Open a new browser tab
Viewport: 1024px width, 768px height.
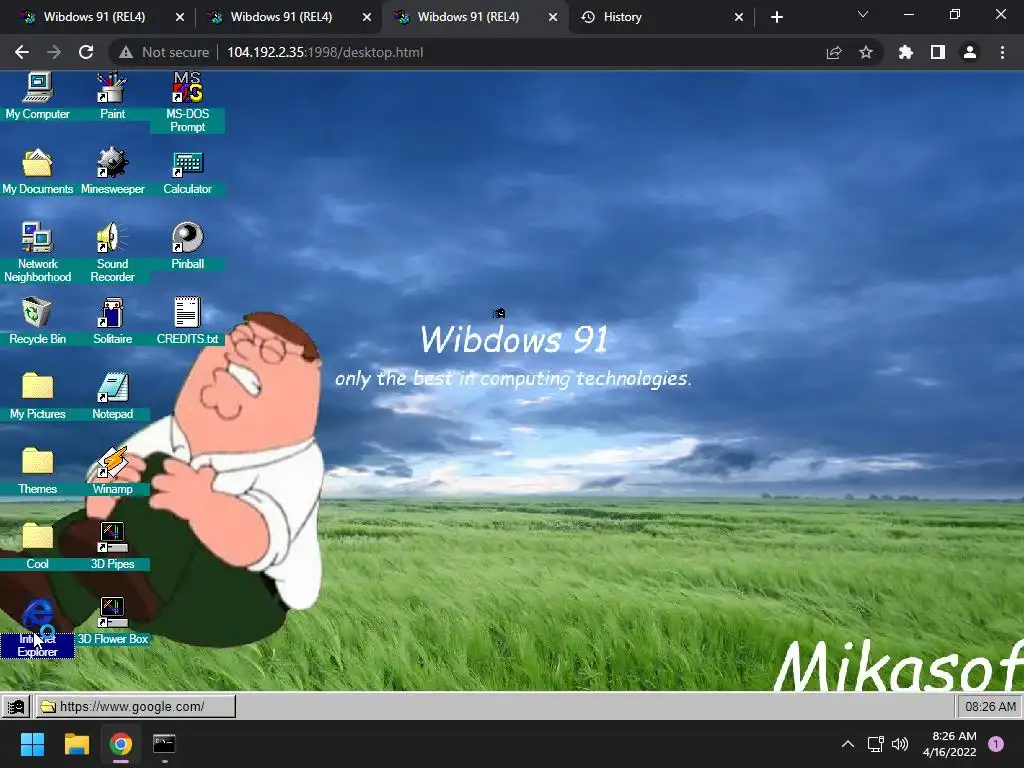pyautogui.click(x=776, y=17)
